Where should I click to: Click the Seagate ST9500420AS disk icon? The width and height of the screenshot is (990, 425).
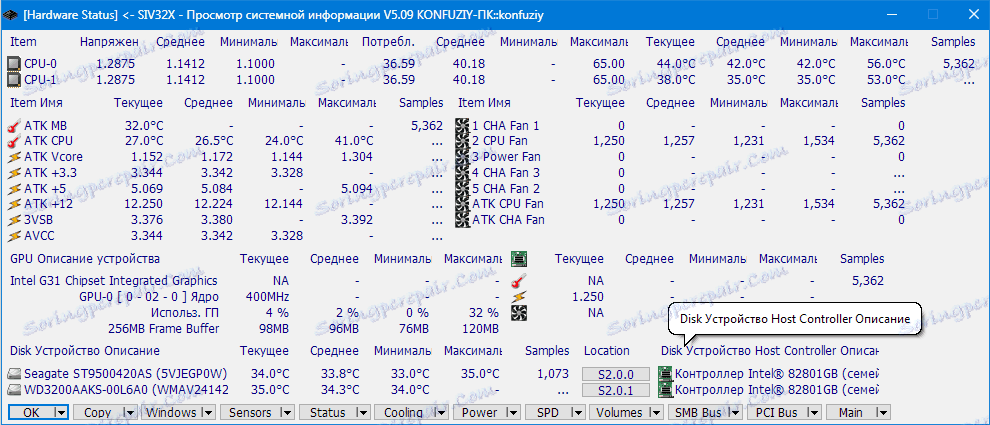[14, 374]
